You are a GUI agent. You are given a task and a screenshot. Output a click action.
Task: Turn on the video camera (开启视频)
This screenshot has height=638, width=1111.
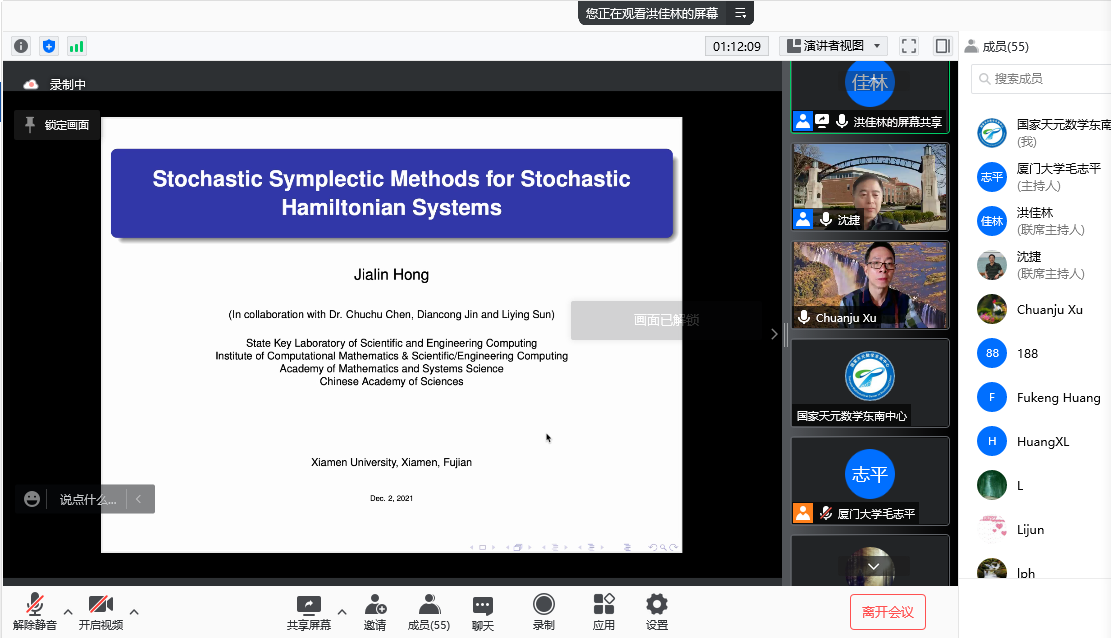point(100,612)
